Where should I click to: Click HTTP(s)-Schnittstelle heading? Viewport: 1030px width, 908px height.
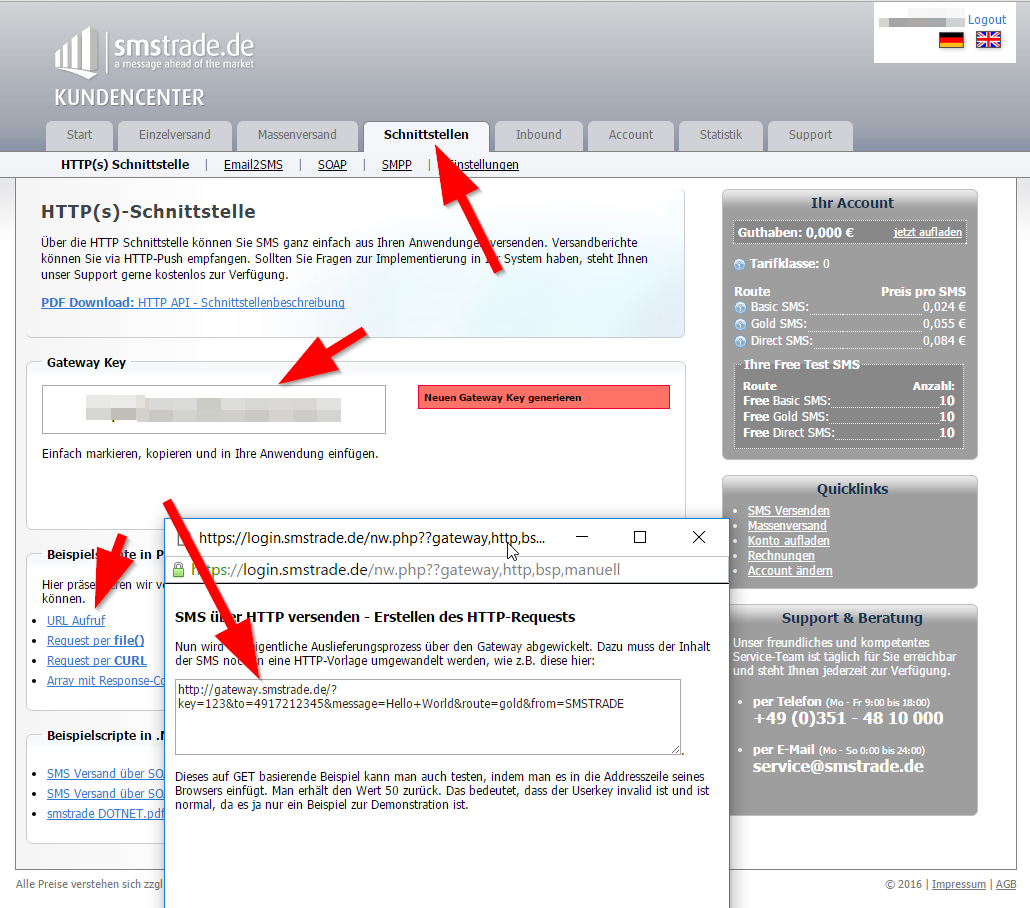coord(148,212)
